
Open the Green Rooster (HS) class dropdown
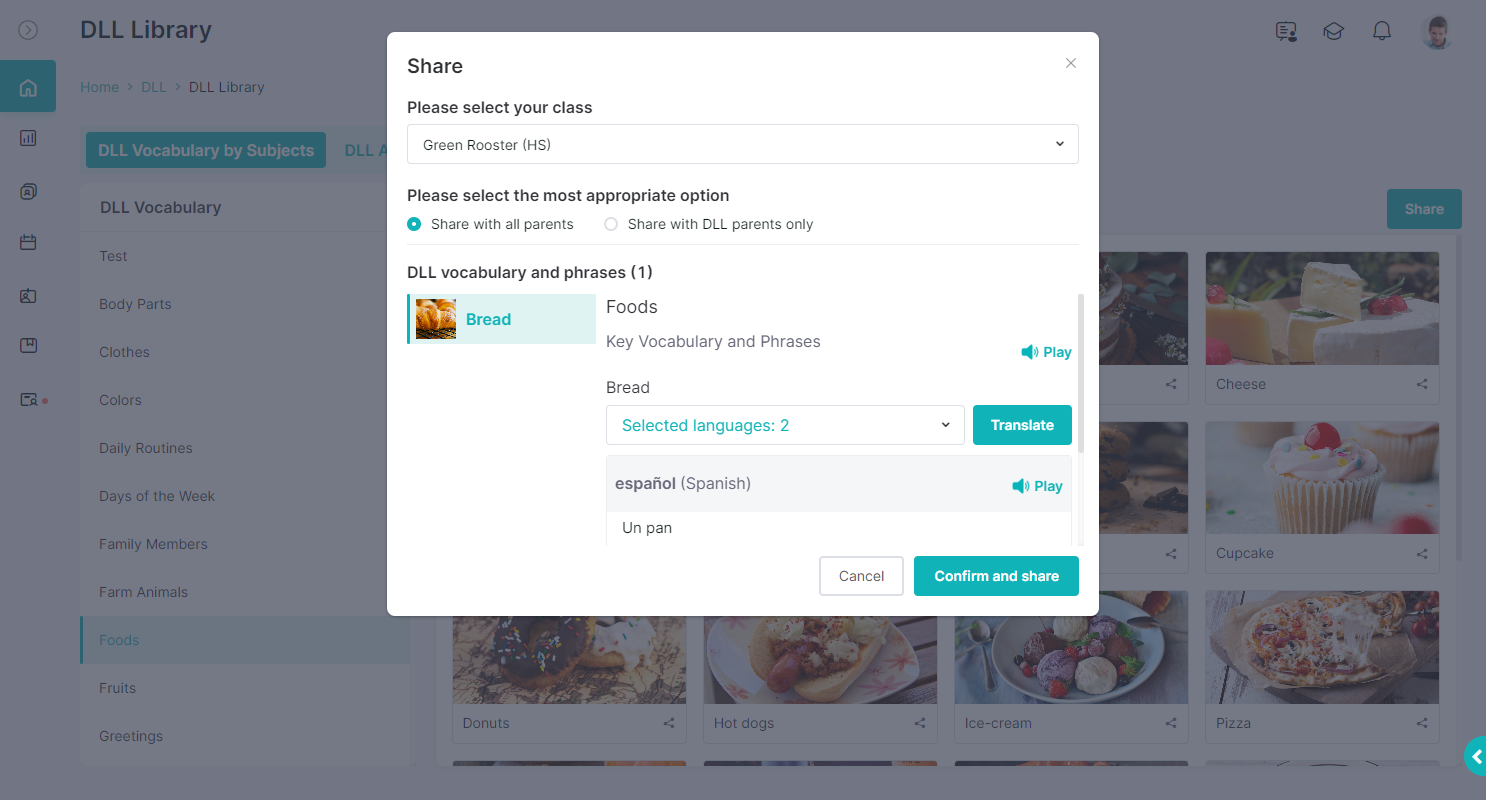coord(743,144)
